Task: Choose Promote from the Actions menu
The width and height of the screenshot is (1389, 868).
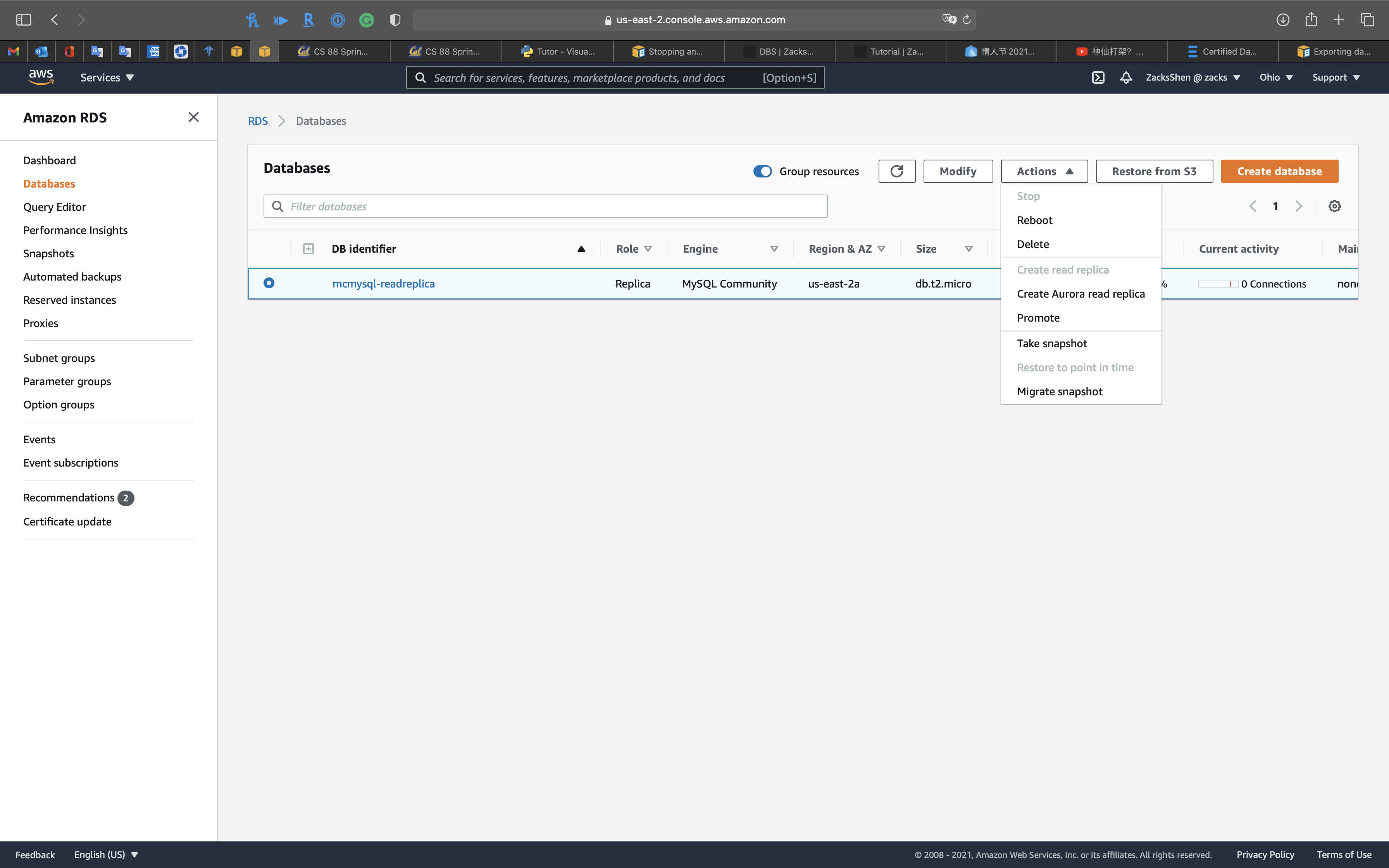Action: (1038, 317)
